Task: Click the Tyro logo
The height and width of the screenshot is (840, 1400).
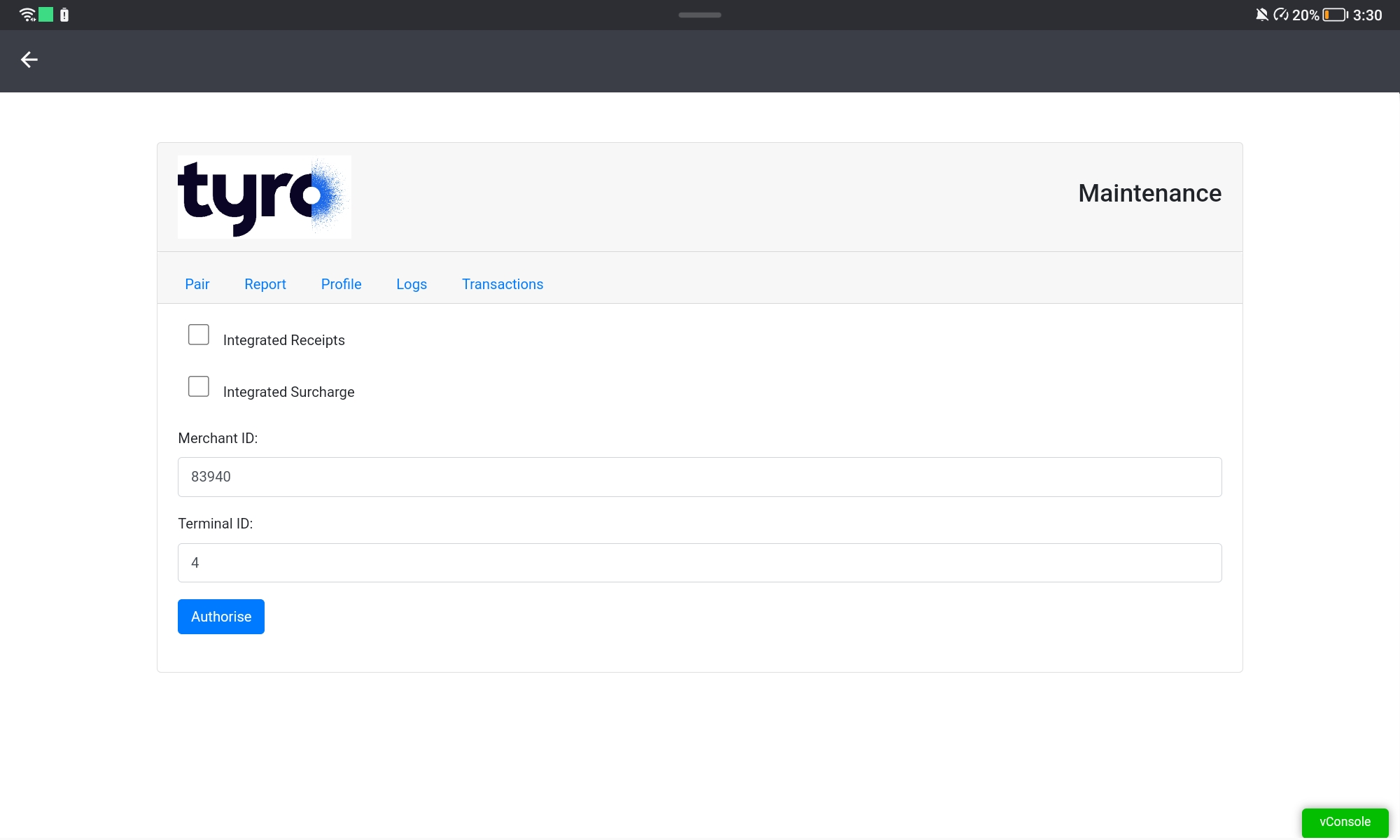Action: [264, 196]
